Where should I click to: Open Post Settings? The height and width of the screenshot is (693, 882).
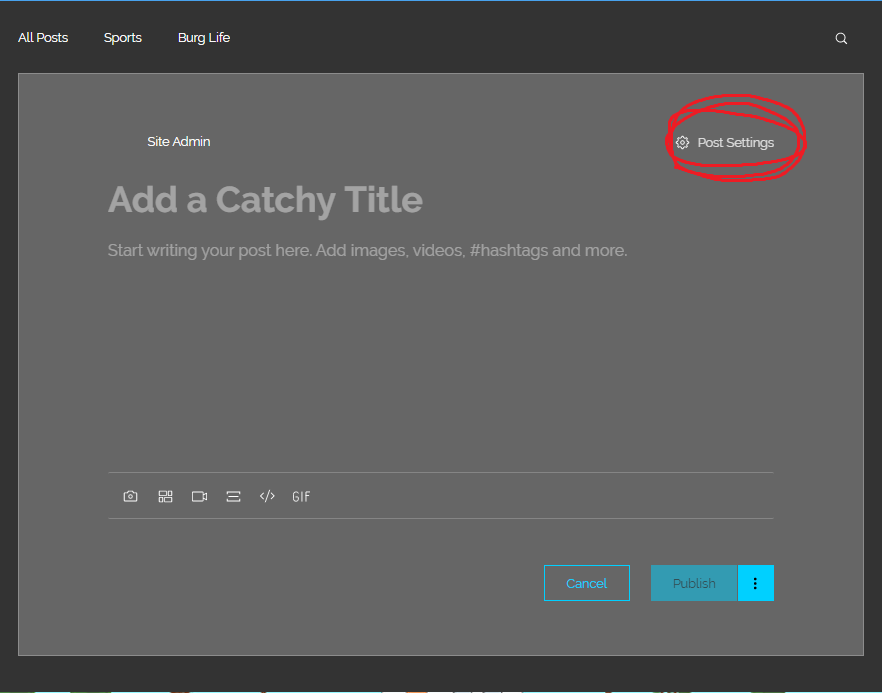tap(734, 142)
